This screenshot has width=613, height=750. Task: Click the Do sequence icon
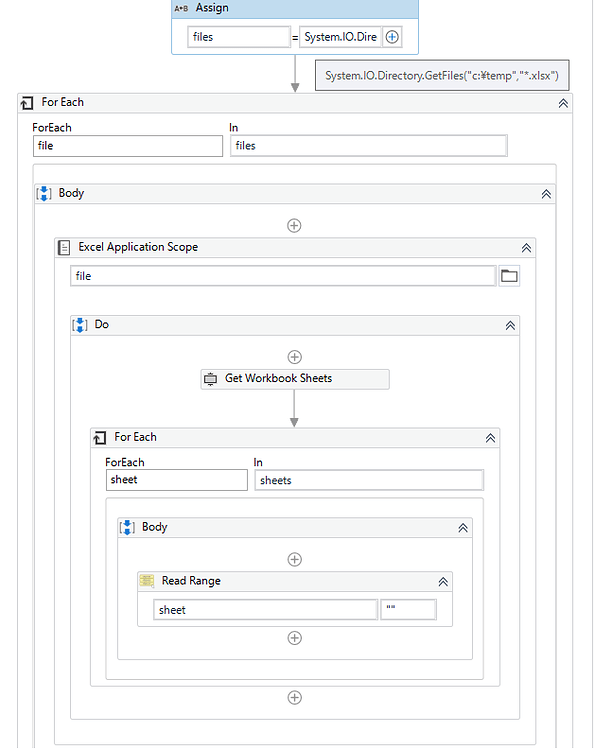pos(81,325)
